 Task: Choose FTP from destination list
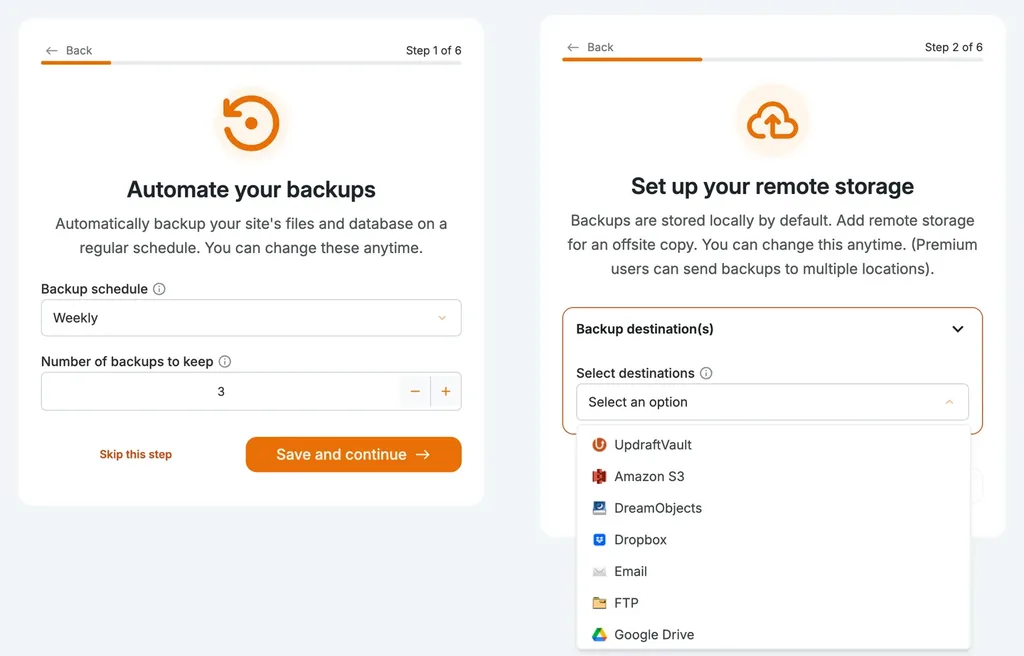coord(774,603)
